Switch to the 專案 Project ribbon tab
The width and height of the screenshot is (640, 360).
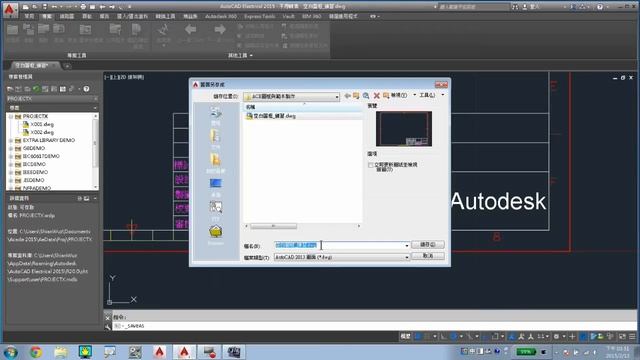[x=47, y=16]
